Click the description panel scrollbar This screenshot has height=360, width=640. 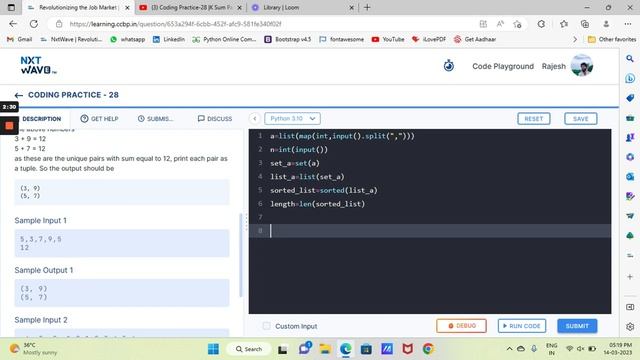[241, 255]
